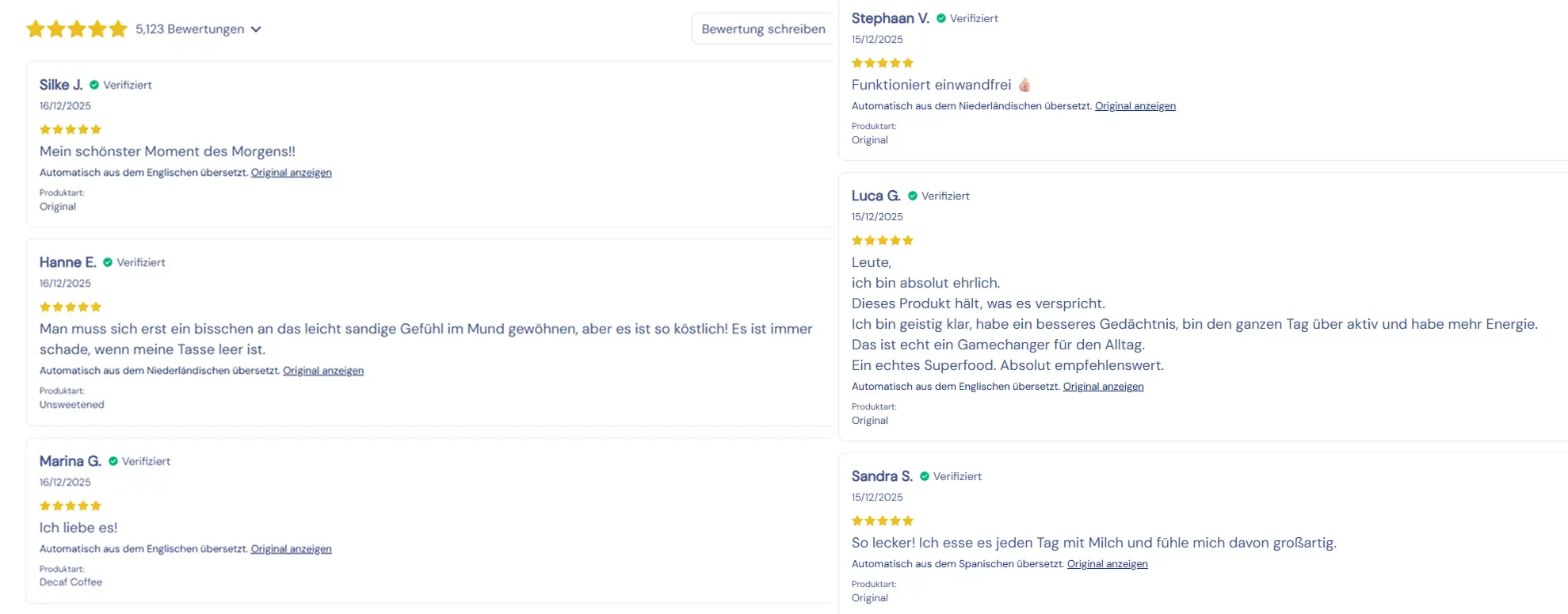Image resolution: width=1568 pixels, height=614 pixels.
Task: Click the third star in Sandra S.'s rating
Action: coord(882,521)
